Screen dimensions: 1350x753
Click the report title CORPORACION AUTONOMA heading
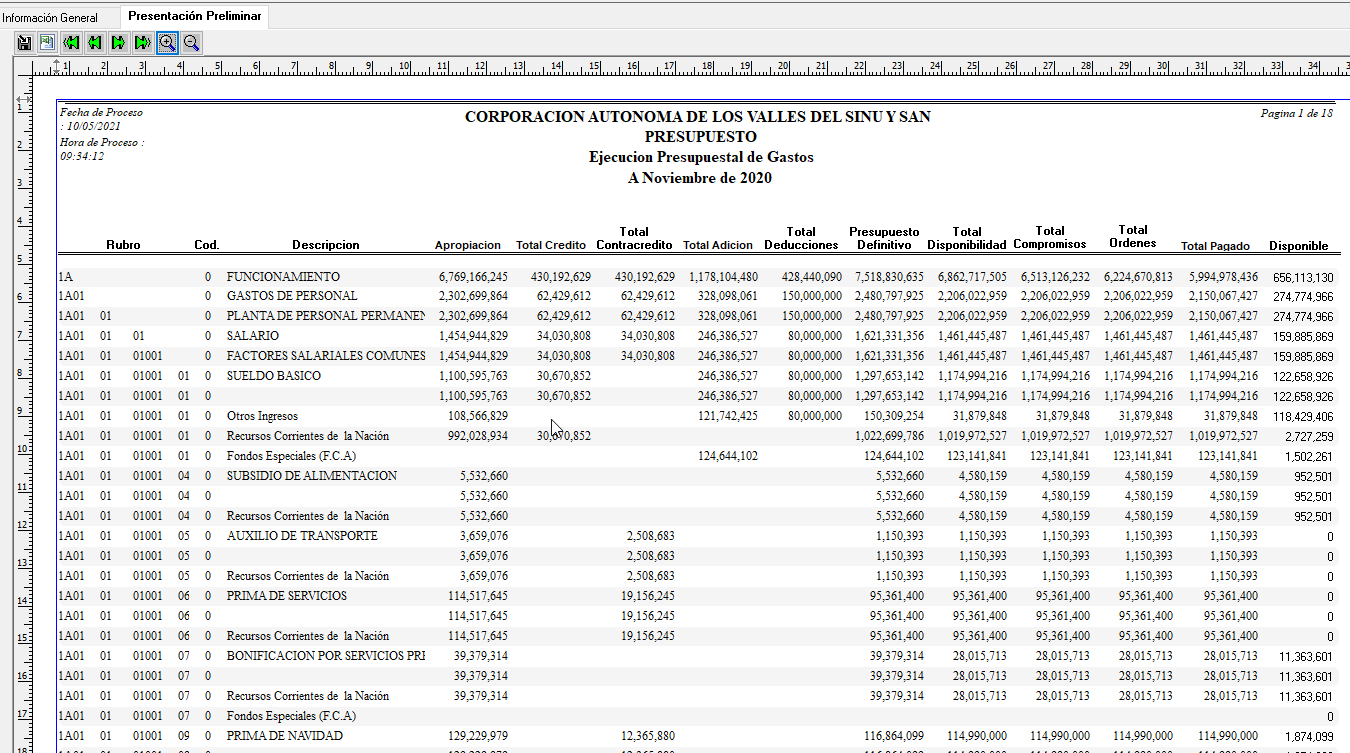697,117
